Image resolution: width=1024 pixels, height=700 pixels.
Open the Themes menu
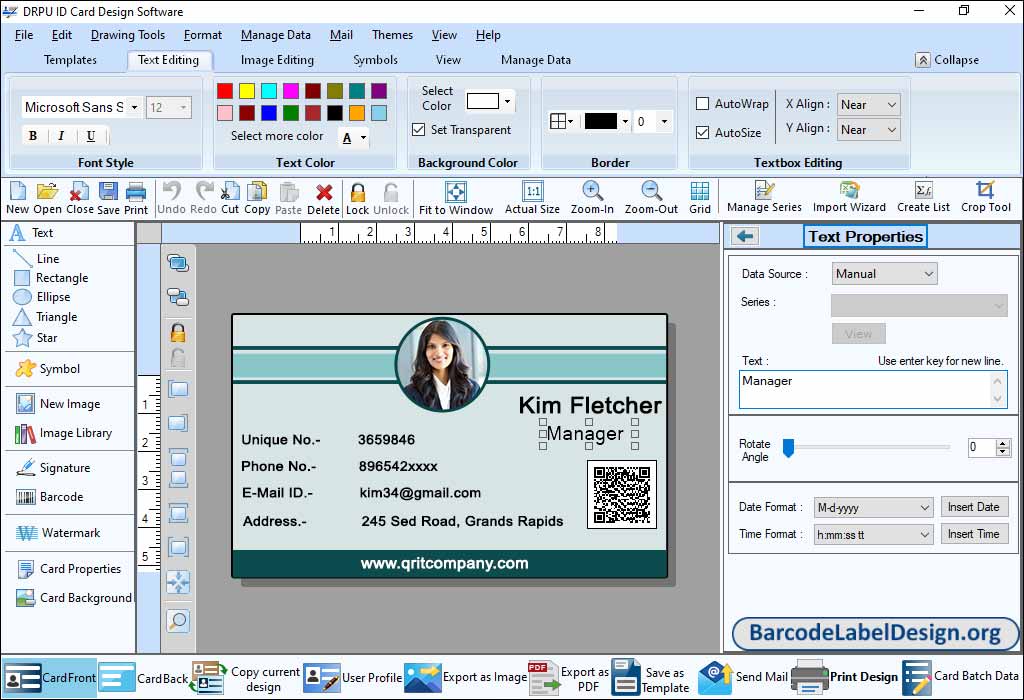[392, 35]
